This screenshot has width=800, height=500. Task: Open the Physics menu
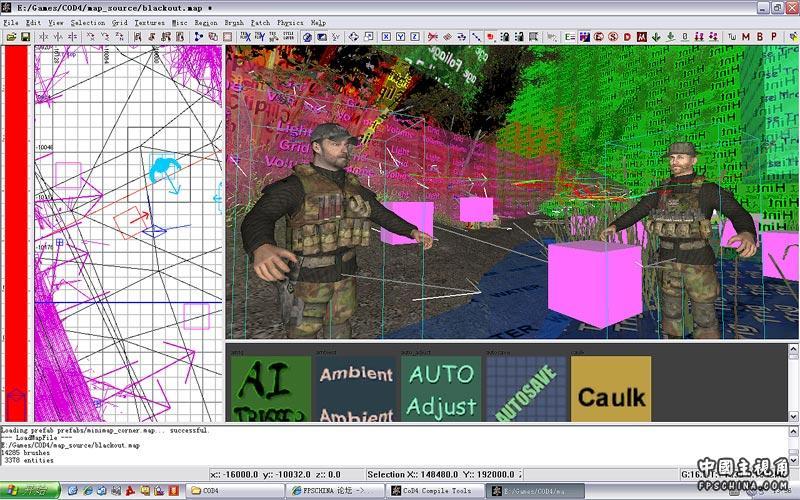click(290, 22)
